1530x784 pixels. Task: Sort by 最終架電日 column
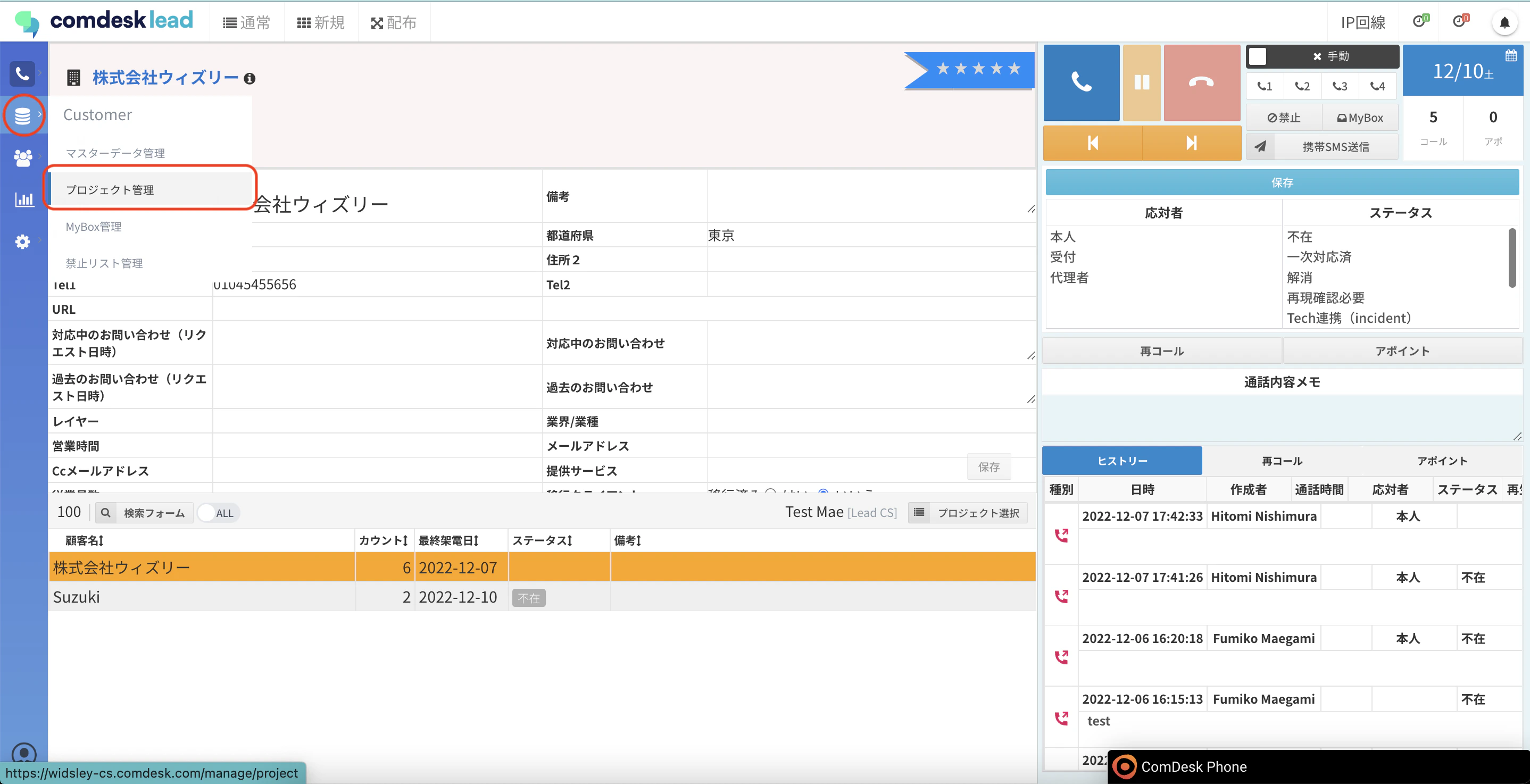tap(448, 540)
